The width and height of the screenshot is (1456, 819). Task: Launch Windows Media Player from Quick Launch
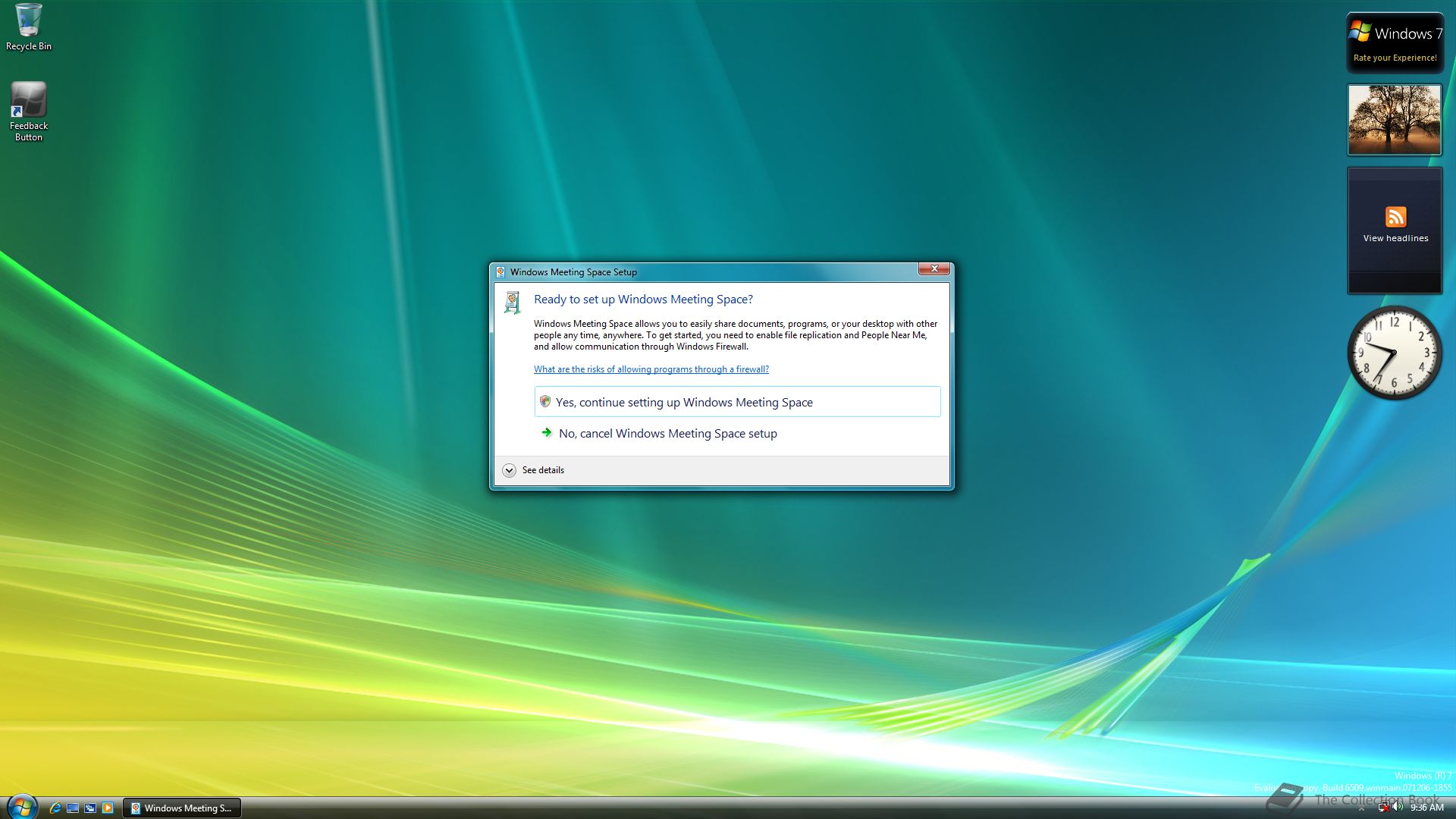[x=108, y=808]
